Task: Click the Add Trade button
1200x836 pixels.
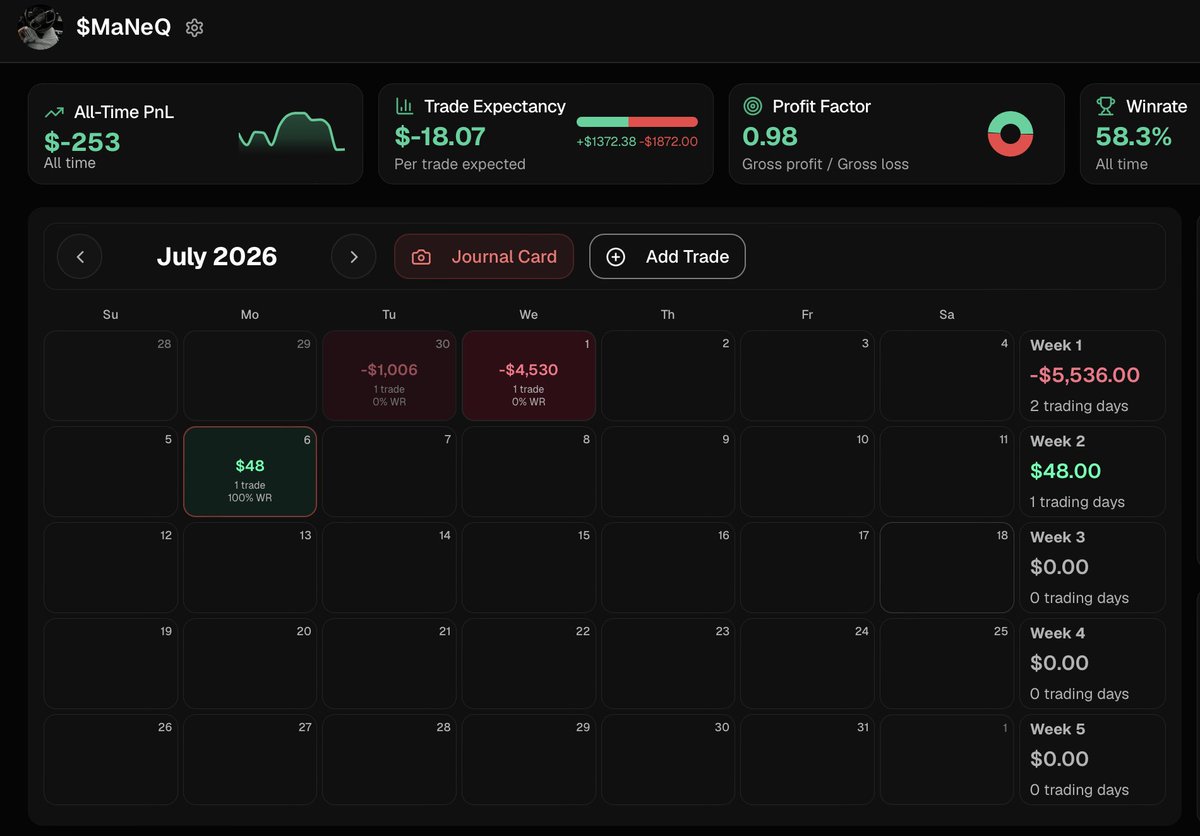Action: pos(667,257)
